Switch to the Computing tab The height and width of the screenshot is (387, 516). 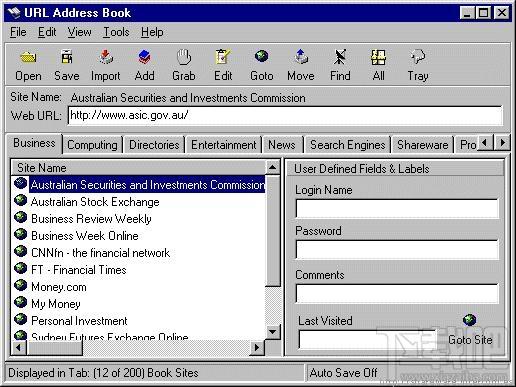click(92, 145)
